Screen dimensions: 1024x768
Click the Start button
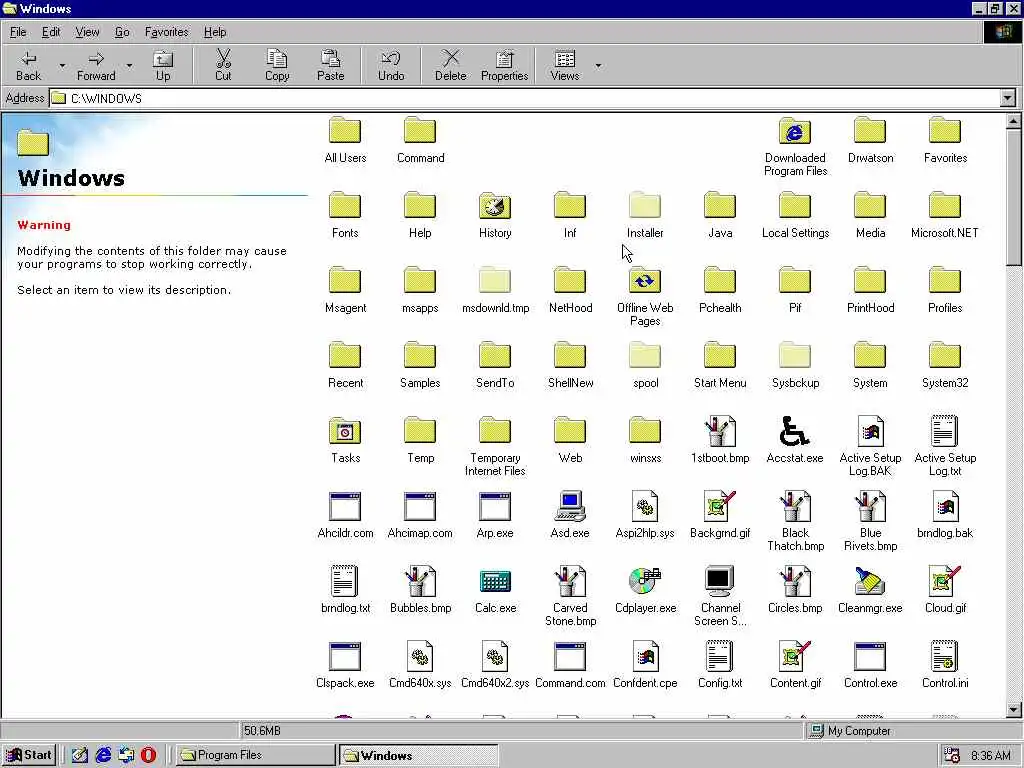pos(29,755)
